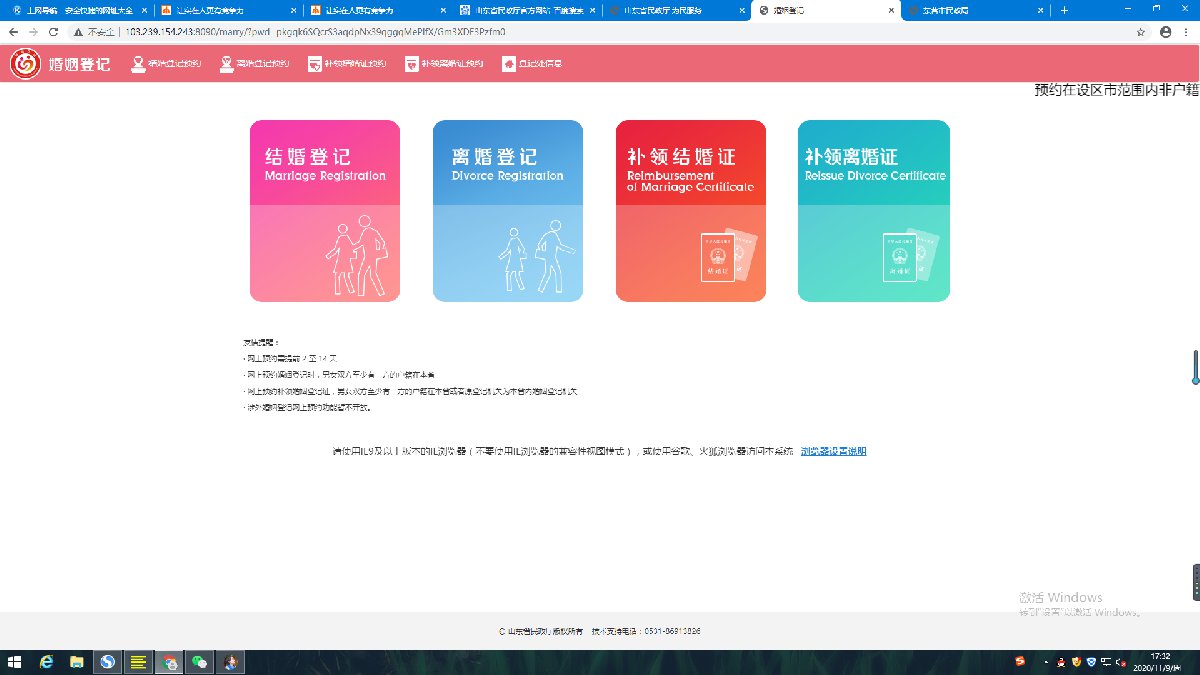Click the 浏览器设置说明 browser settings link
The image size is (1200, 675).
click(x=833, y=451)
